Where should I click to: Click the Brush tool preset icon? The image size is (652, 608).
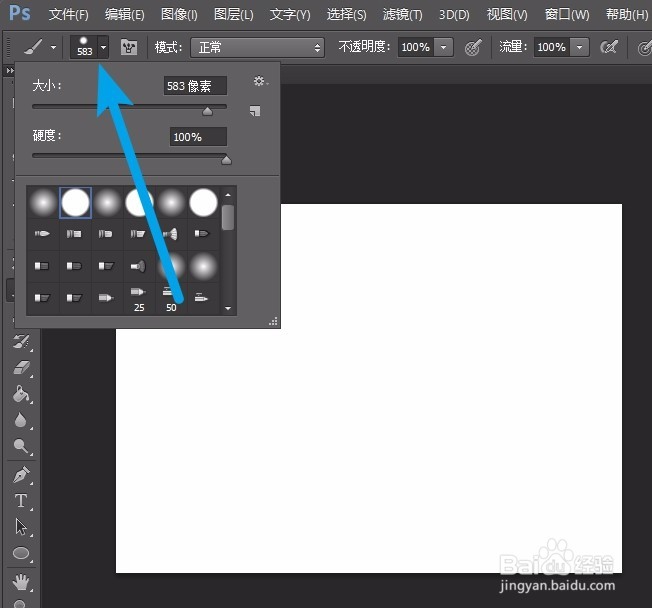[33, 47]
